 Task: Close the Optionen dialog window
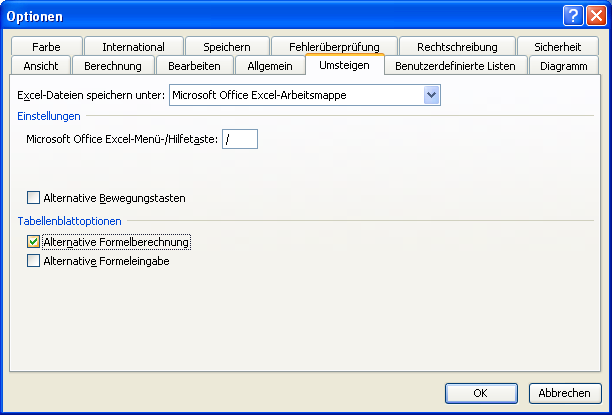pyautogui.click(x=596, y=15)
